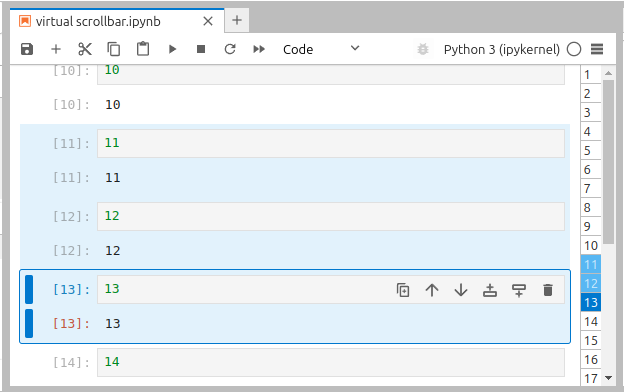This screenshot has width=624, height=392.
Task: Open a new launcher tab with plus
Action: click(x=237, y=20)
